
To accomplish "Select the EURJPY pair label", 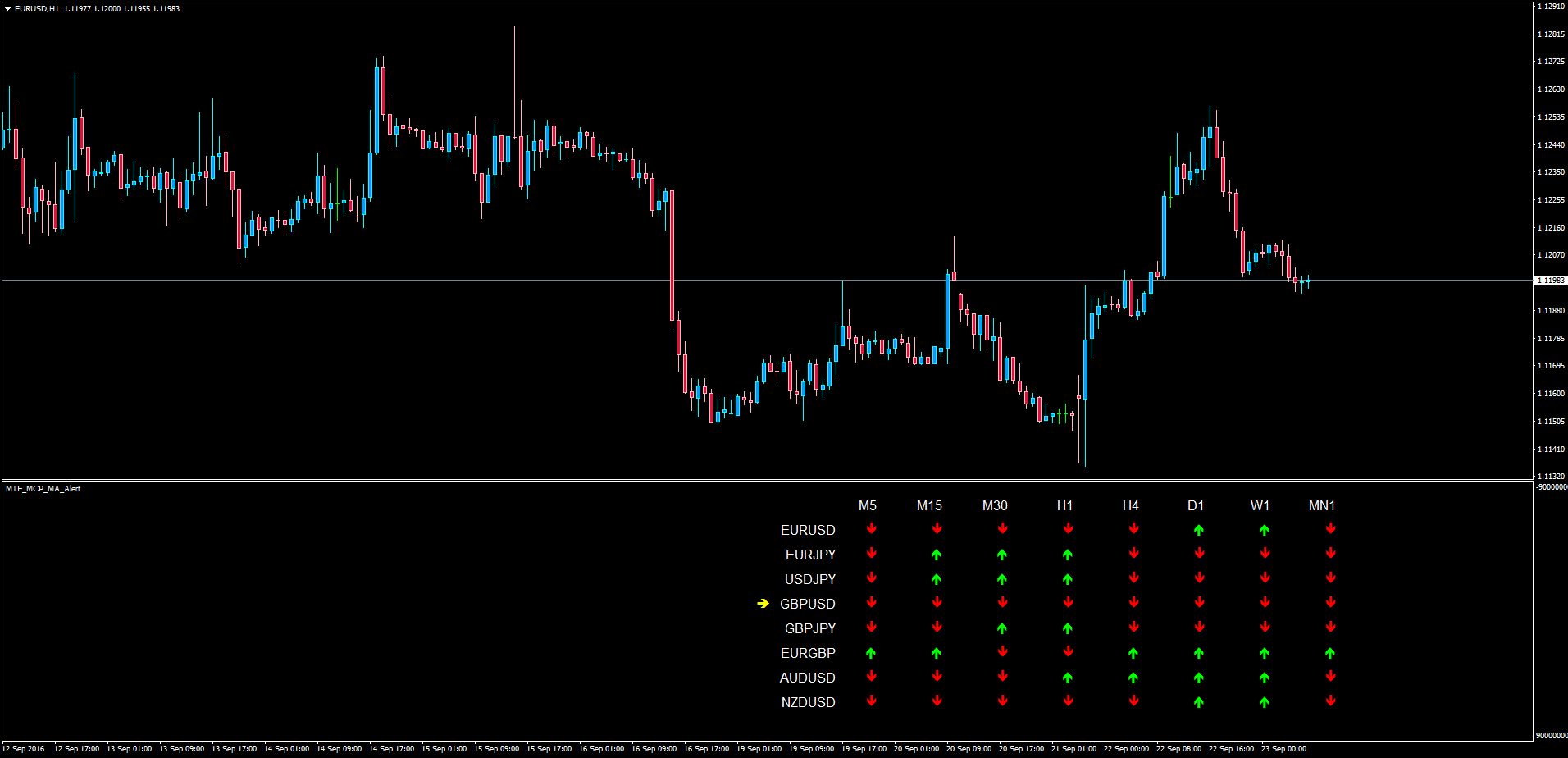I will click(810, 555).
